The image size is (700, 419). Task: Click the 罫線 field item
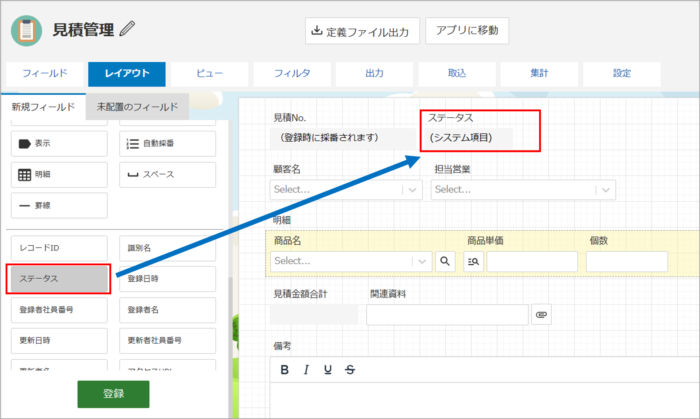pos(59,206)
